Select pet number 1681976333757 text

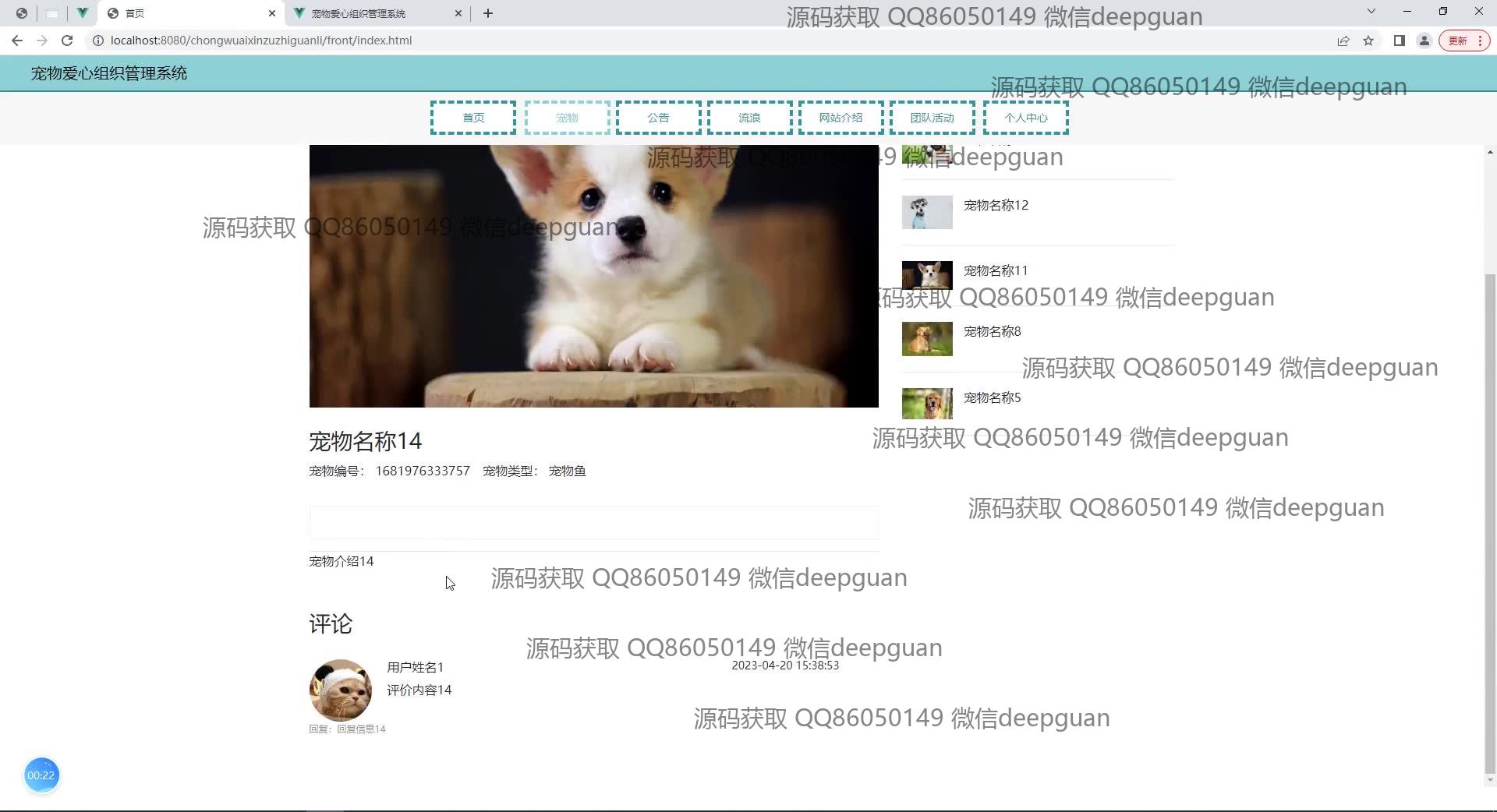pyautogui.click(x=423, y=471)
